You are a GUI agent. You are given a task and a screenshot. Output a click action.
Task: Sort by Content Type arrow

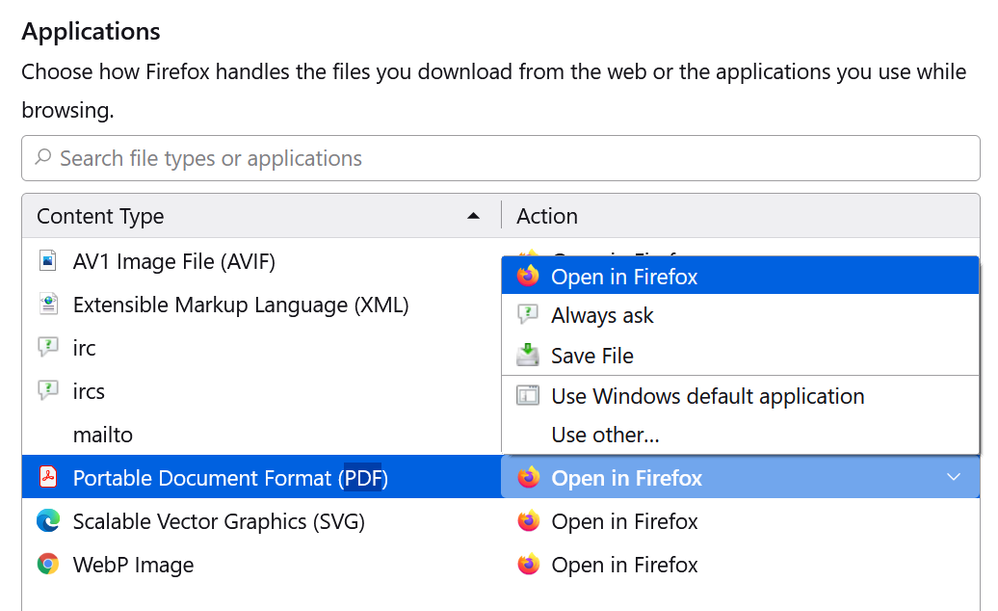tap(474, 216)
